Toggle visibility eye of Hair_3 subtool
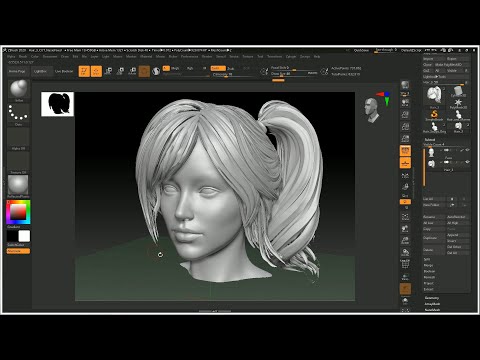Screen dimensions: 480x360 click(x=467, y=162)
